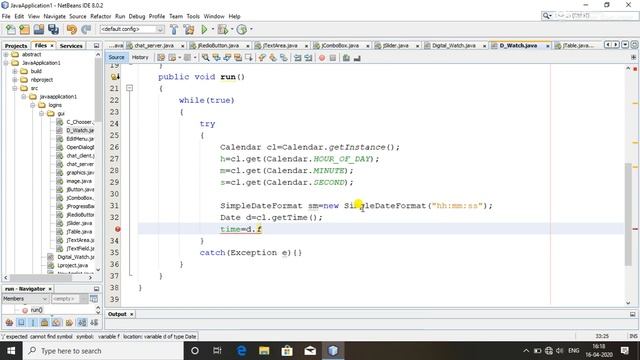Click the New Project toolbar icon
Image resolution: width=640 pixels, height=360 pixels.
[24, 29]
